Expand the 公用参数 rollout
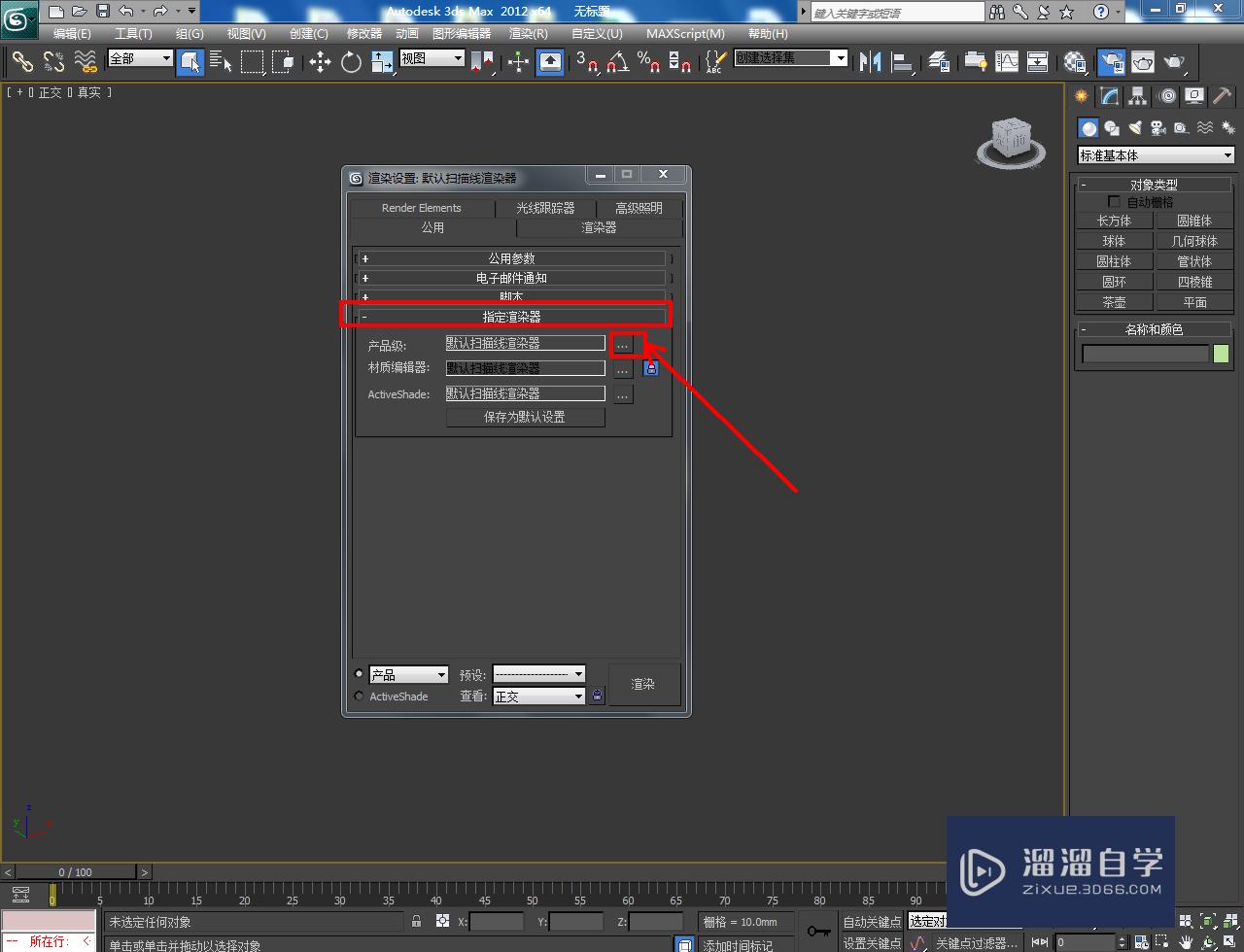Image resolution: width=1244 pixels, height=952 pixels. [512, 258]
